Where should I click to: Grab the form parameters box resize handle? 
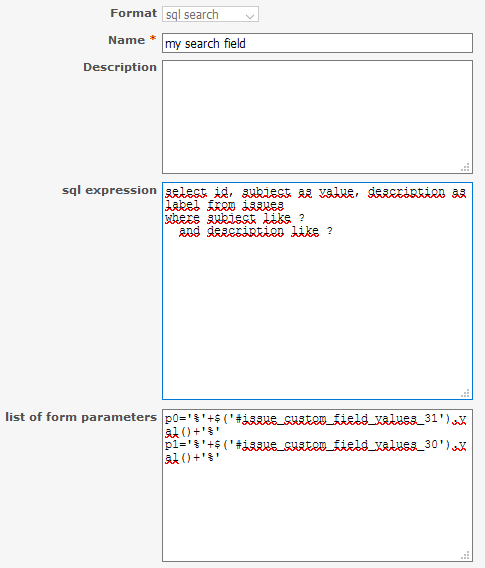coord(465,555)
